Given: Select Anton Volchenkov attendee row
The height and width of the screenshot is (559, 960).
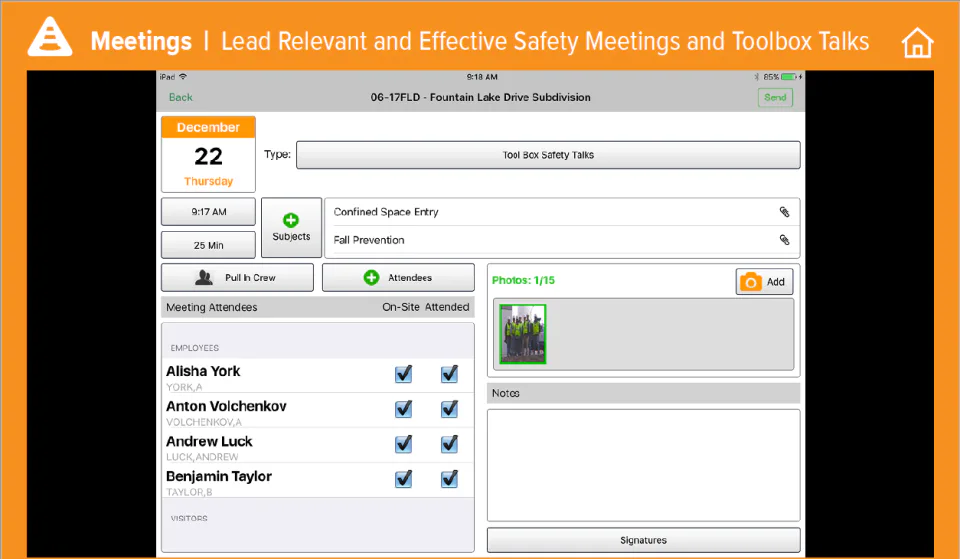Looking at the screenshot, I should point(317,410).
